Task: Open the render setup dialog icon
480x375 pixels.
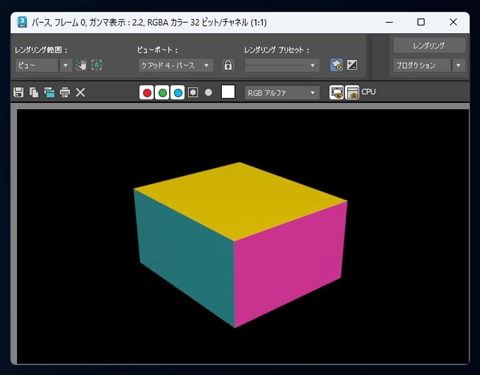Action: click(336, 65)
